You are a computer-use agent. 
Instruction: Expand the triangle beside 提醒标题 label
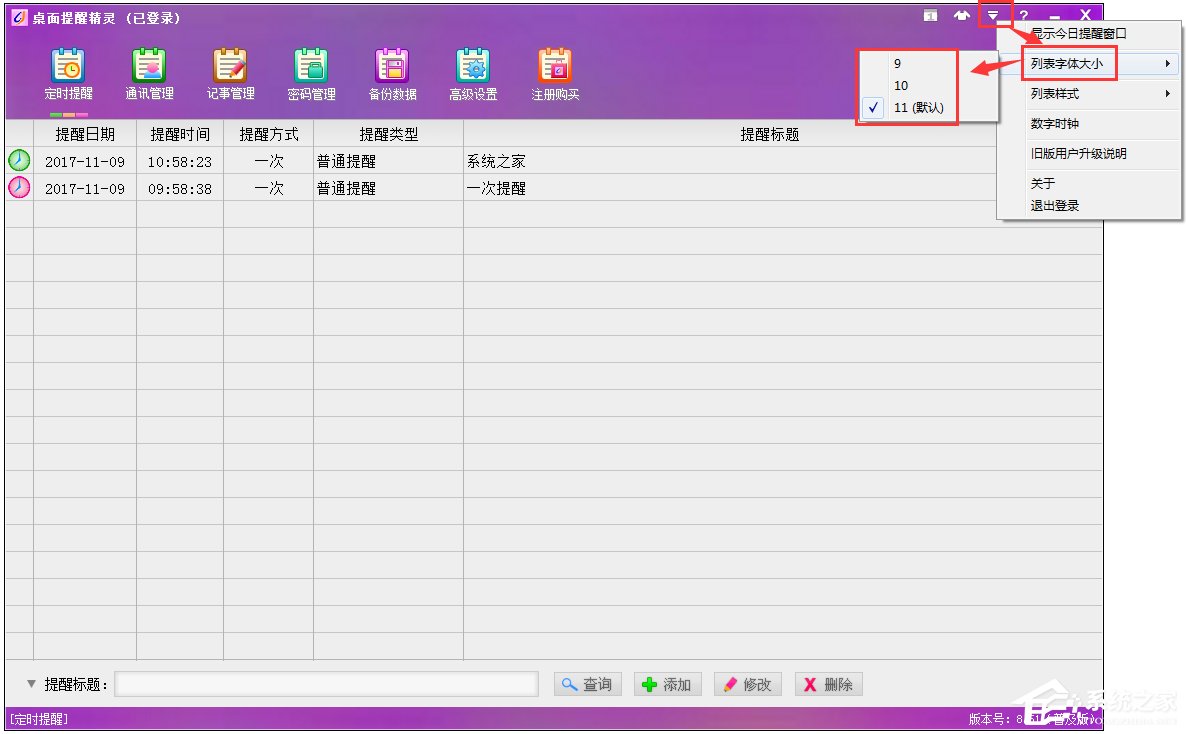point(31,683)
